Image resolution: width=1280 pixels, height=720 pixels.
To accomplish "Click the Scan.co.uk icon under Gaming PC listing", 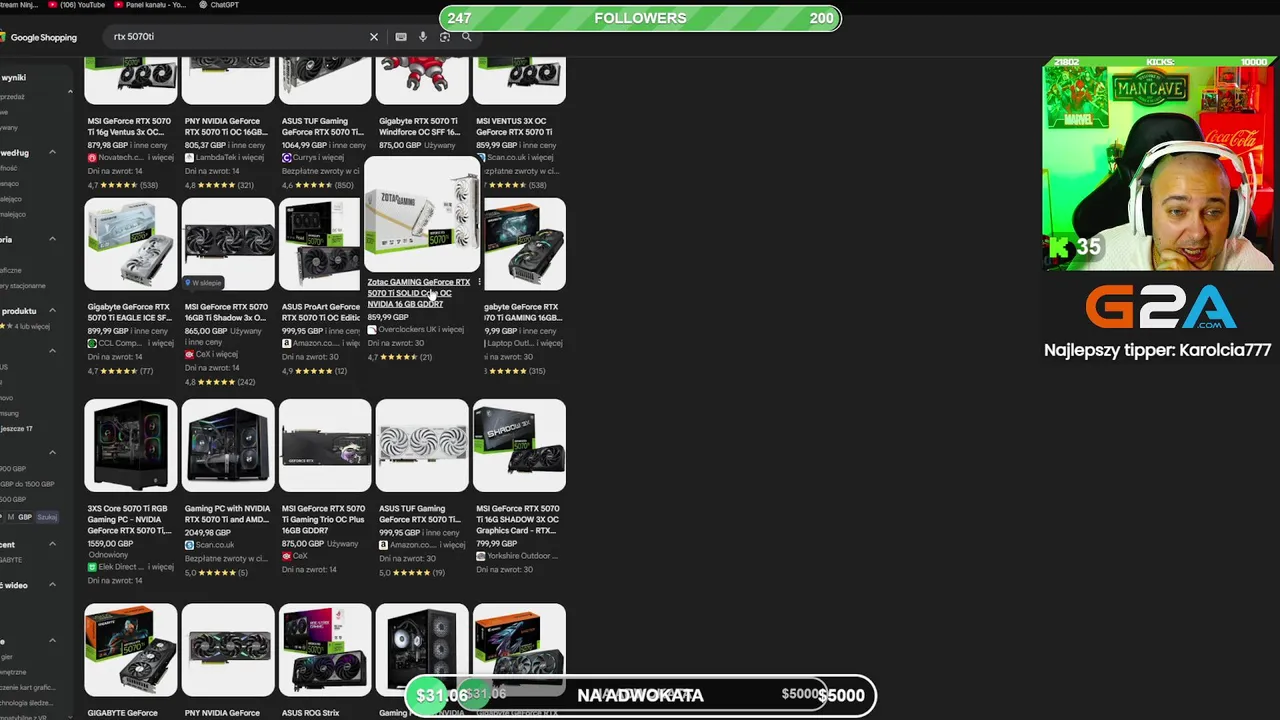I will (x=189, y=545).
